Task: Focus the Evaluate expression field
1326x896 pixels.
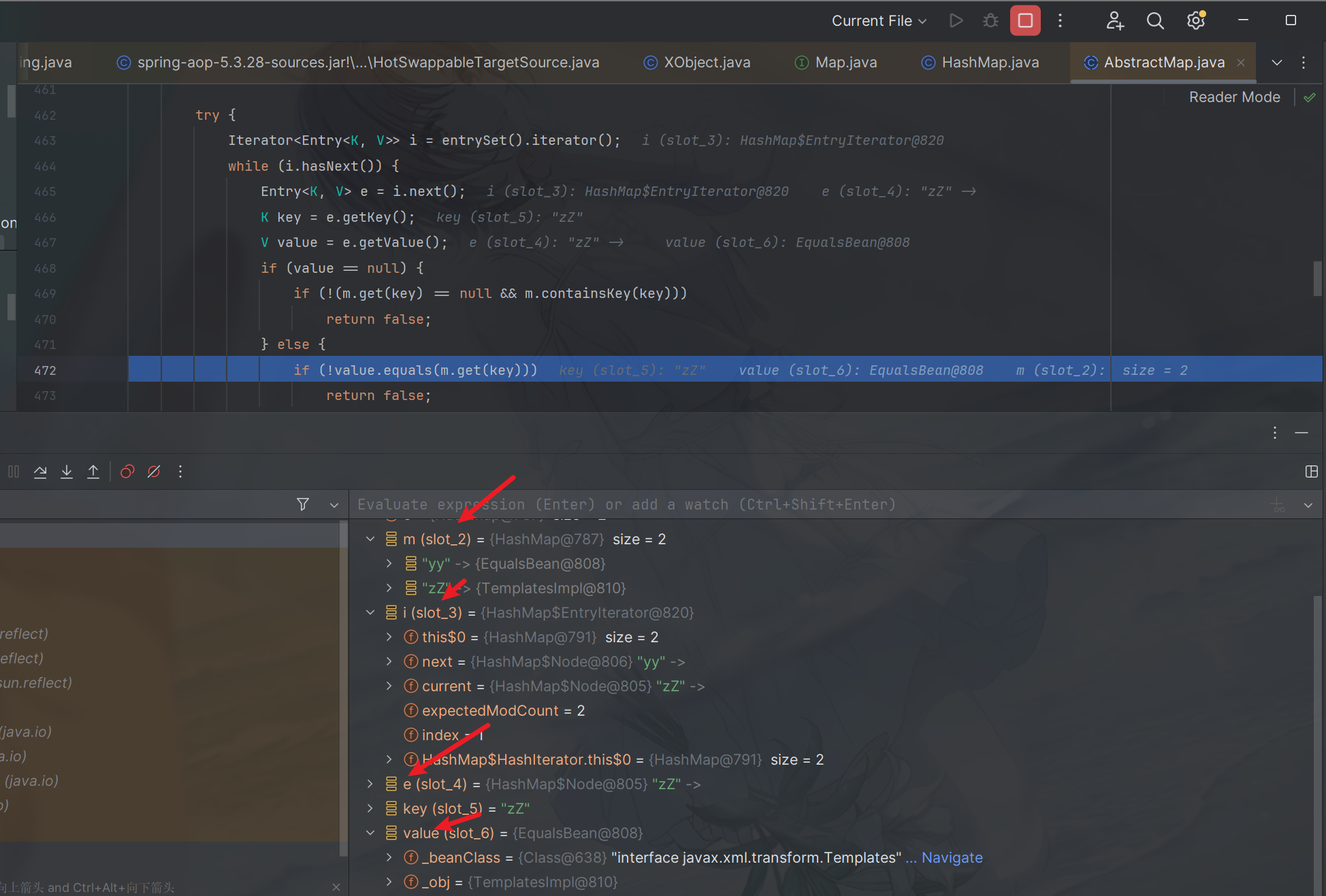Action: click(810, 505)
